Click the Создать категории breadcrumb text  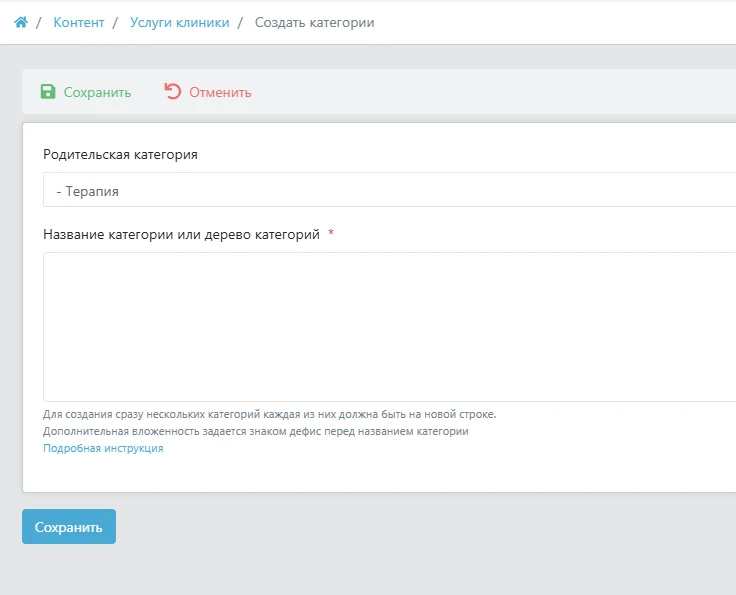point(315,22)
